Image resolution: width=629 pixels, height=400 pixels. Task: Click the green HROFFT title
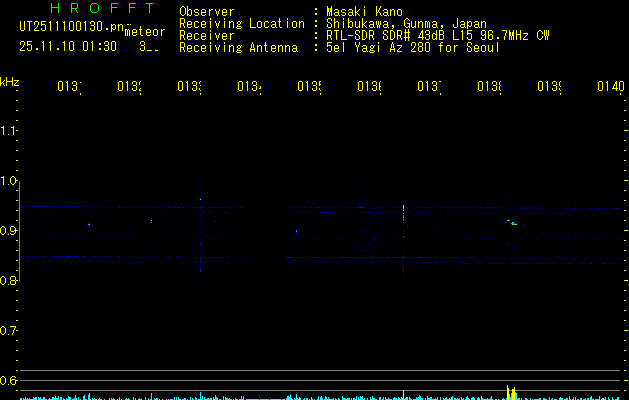[103, 8]
